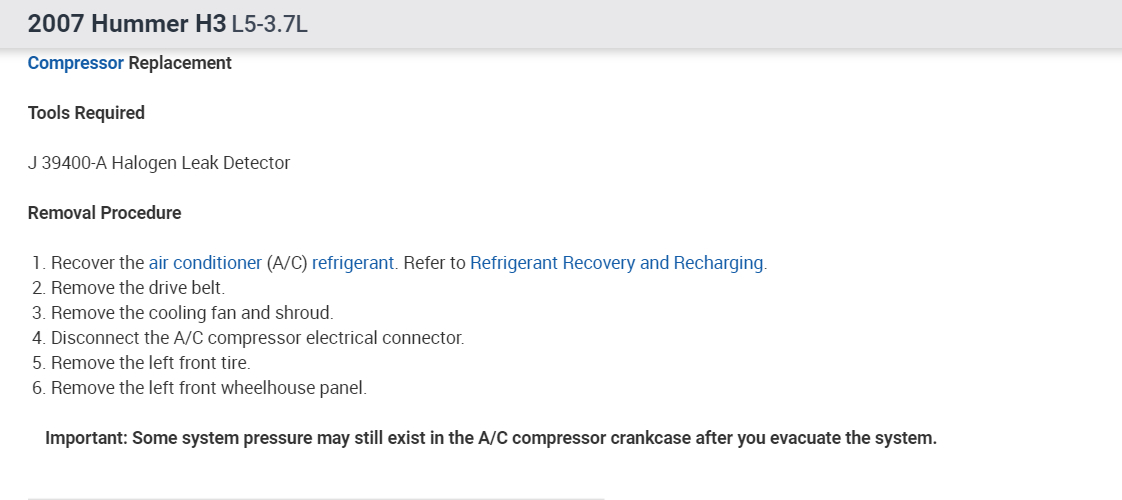Click step 6 about the wheelhouse panel
The width and height of the screenshot is (1122, 500).
pos(208,387)
